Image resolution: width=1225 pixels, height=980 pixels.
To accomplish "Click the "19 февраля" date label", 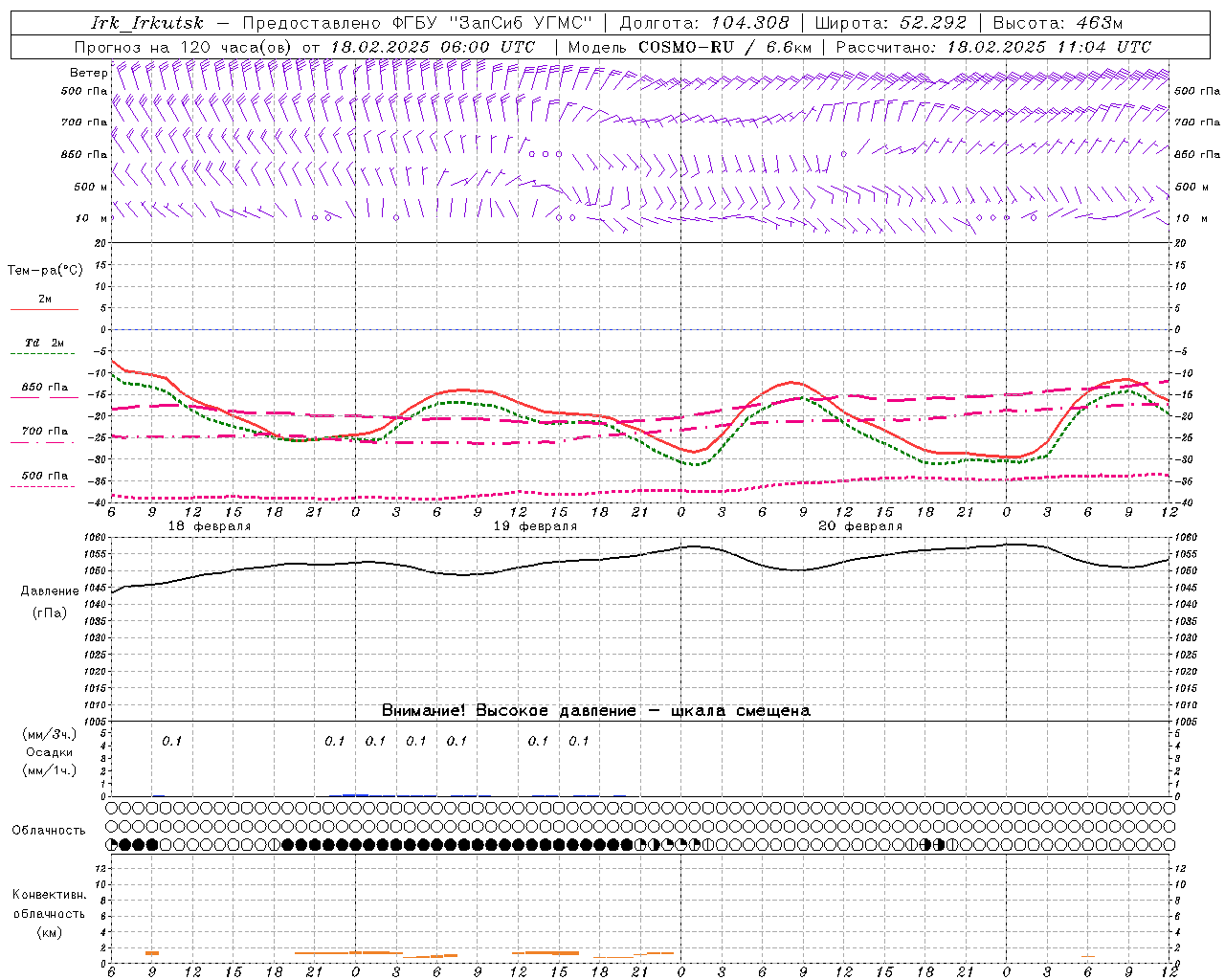I will 535,526.
